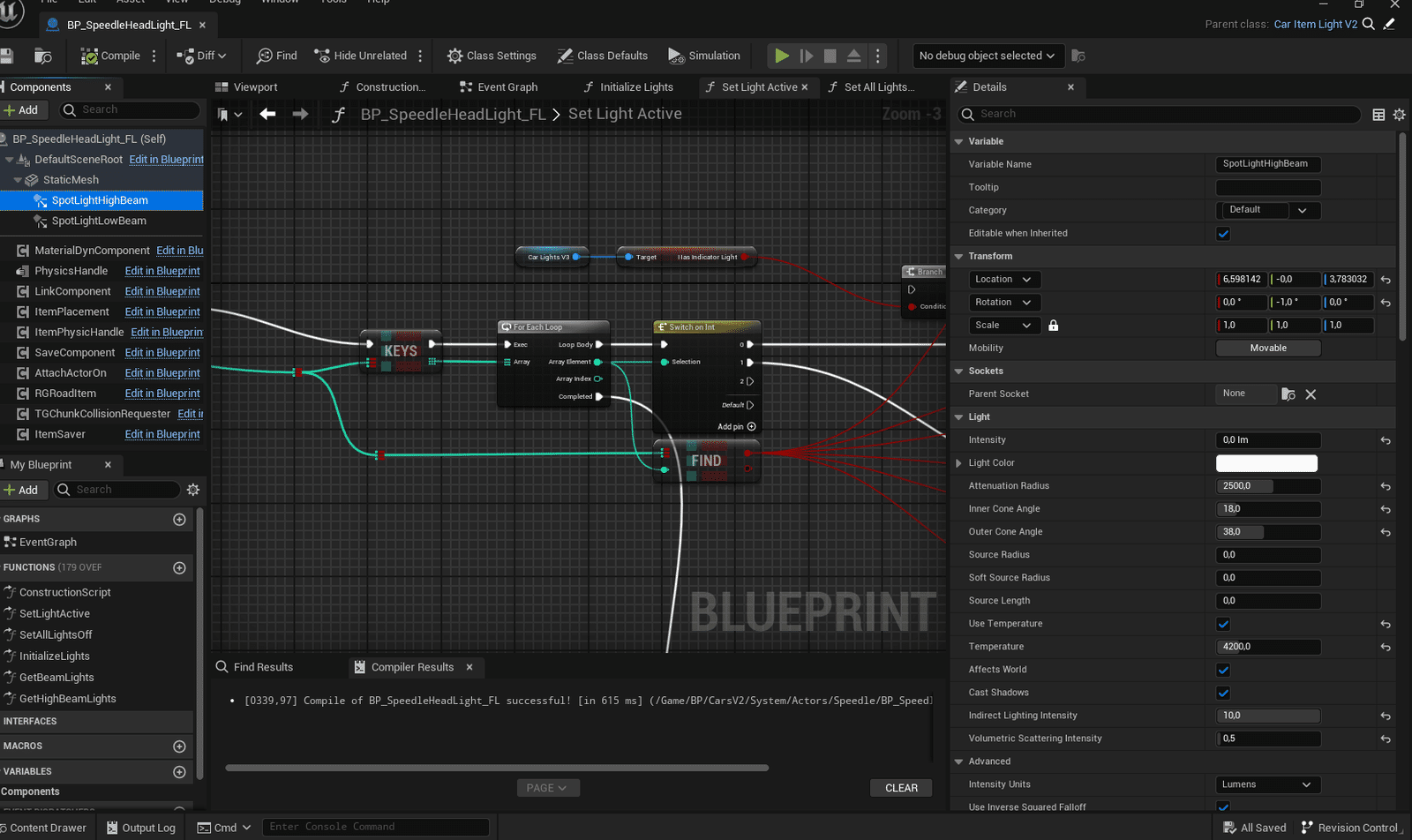
Task: Toggle Editable when Inherited checkbox
Action: point(1223,234)
